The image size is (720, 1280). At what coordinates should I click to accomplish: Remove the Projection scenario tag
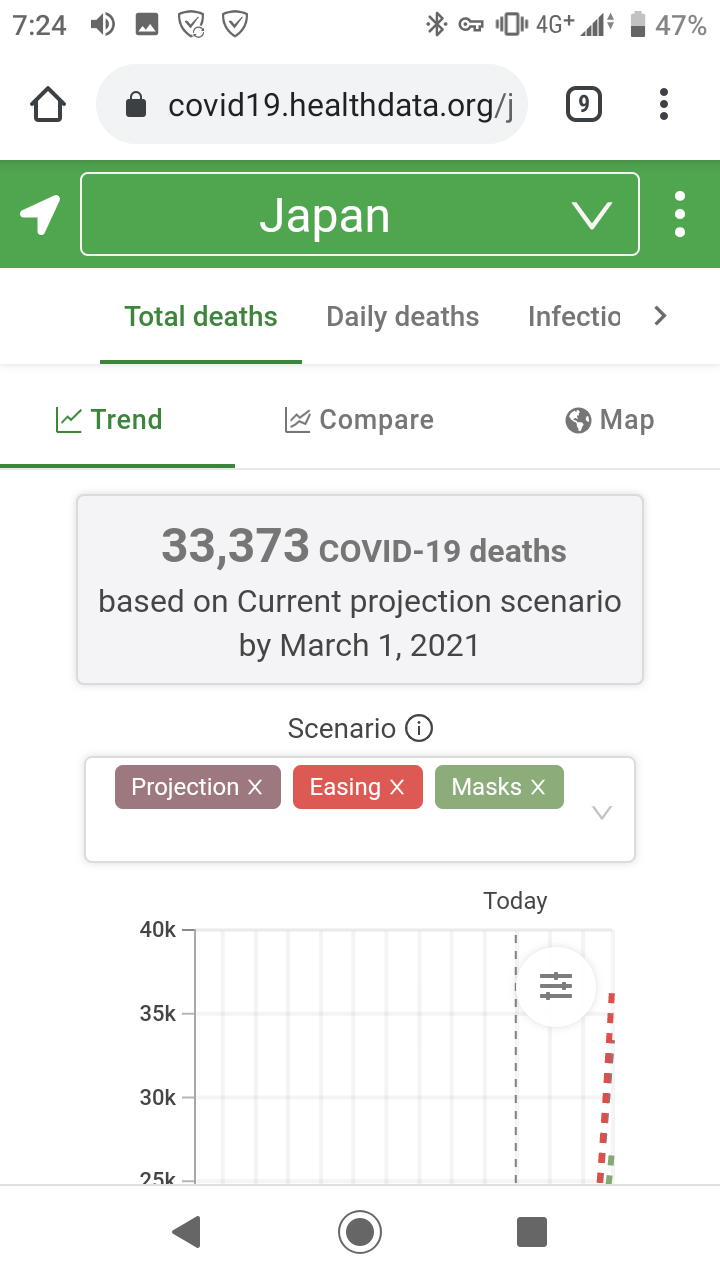coord(255,788)
